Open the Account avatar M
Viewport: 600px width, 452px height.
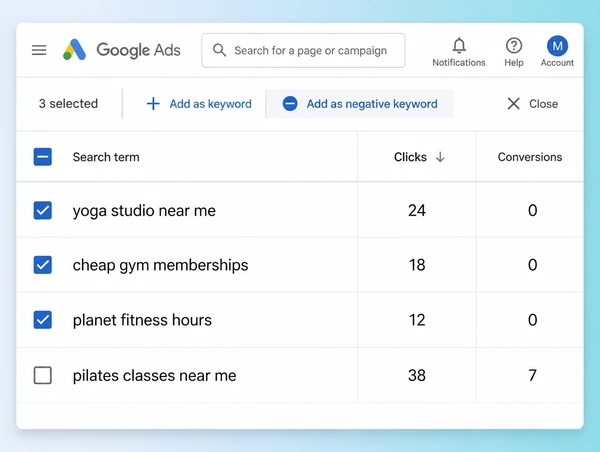coord(557,46)
